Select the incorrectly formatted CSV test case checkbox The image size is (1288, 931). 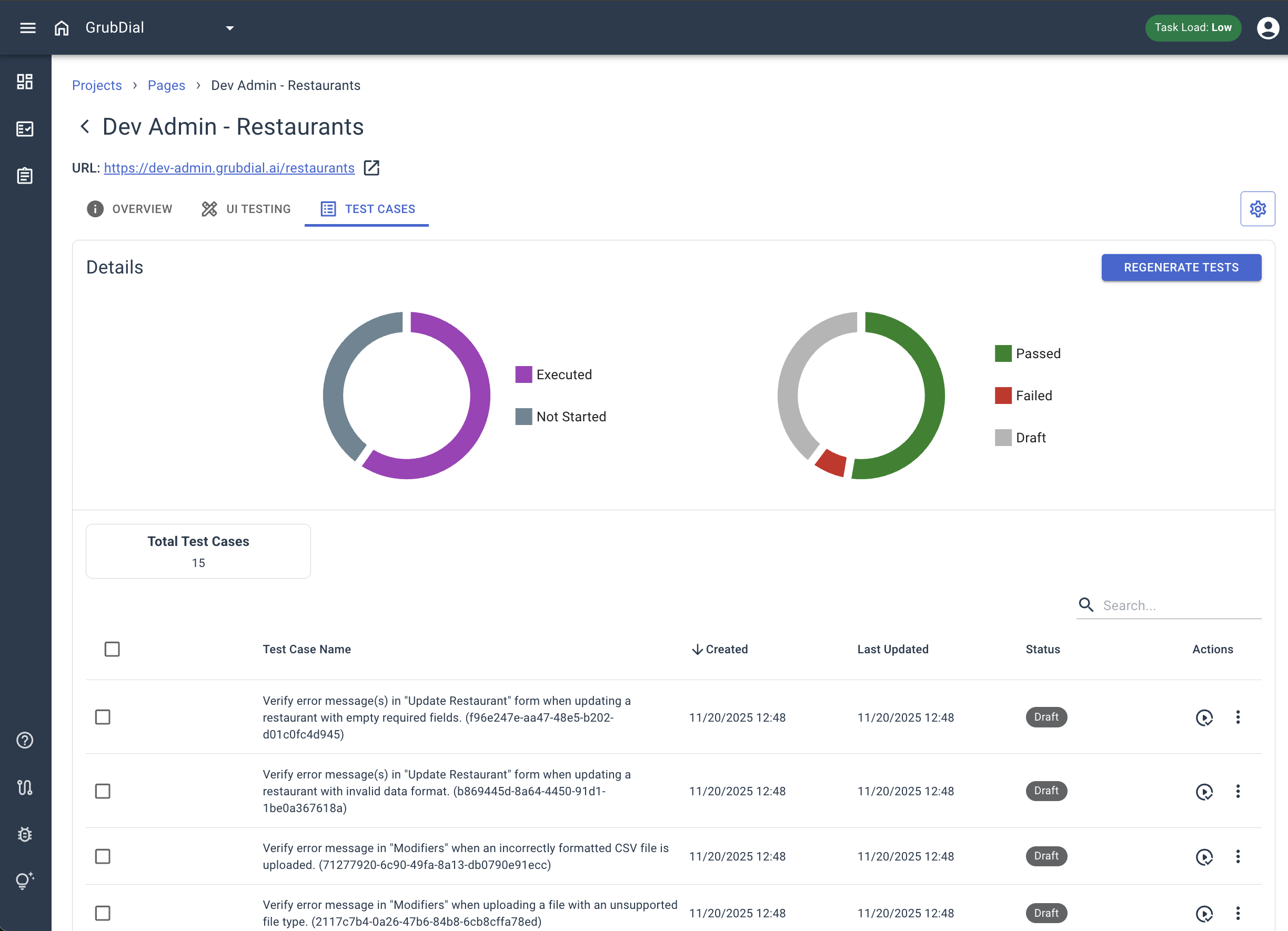102,856
